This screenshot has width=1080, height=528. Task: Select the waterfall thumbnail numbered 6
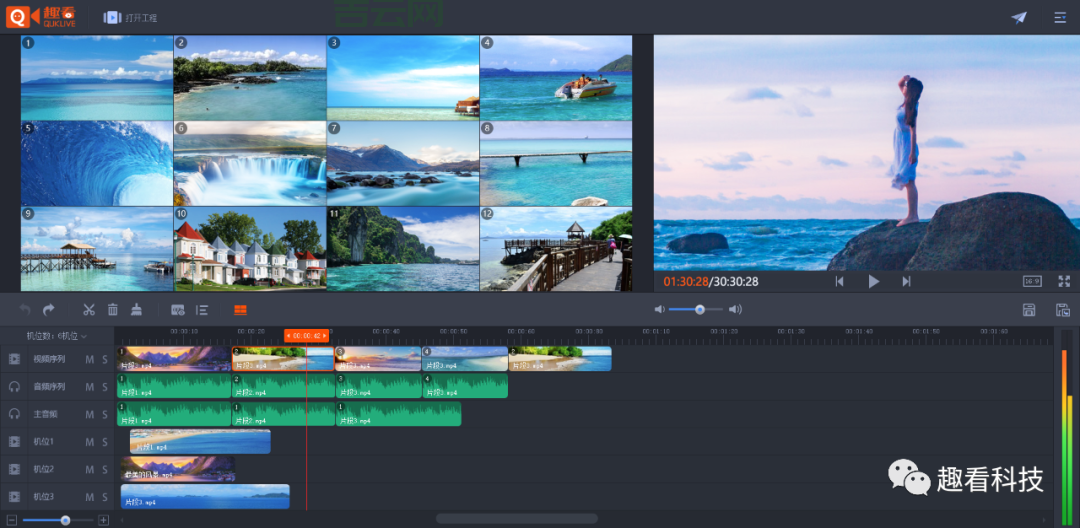(250, 164)
